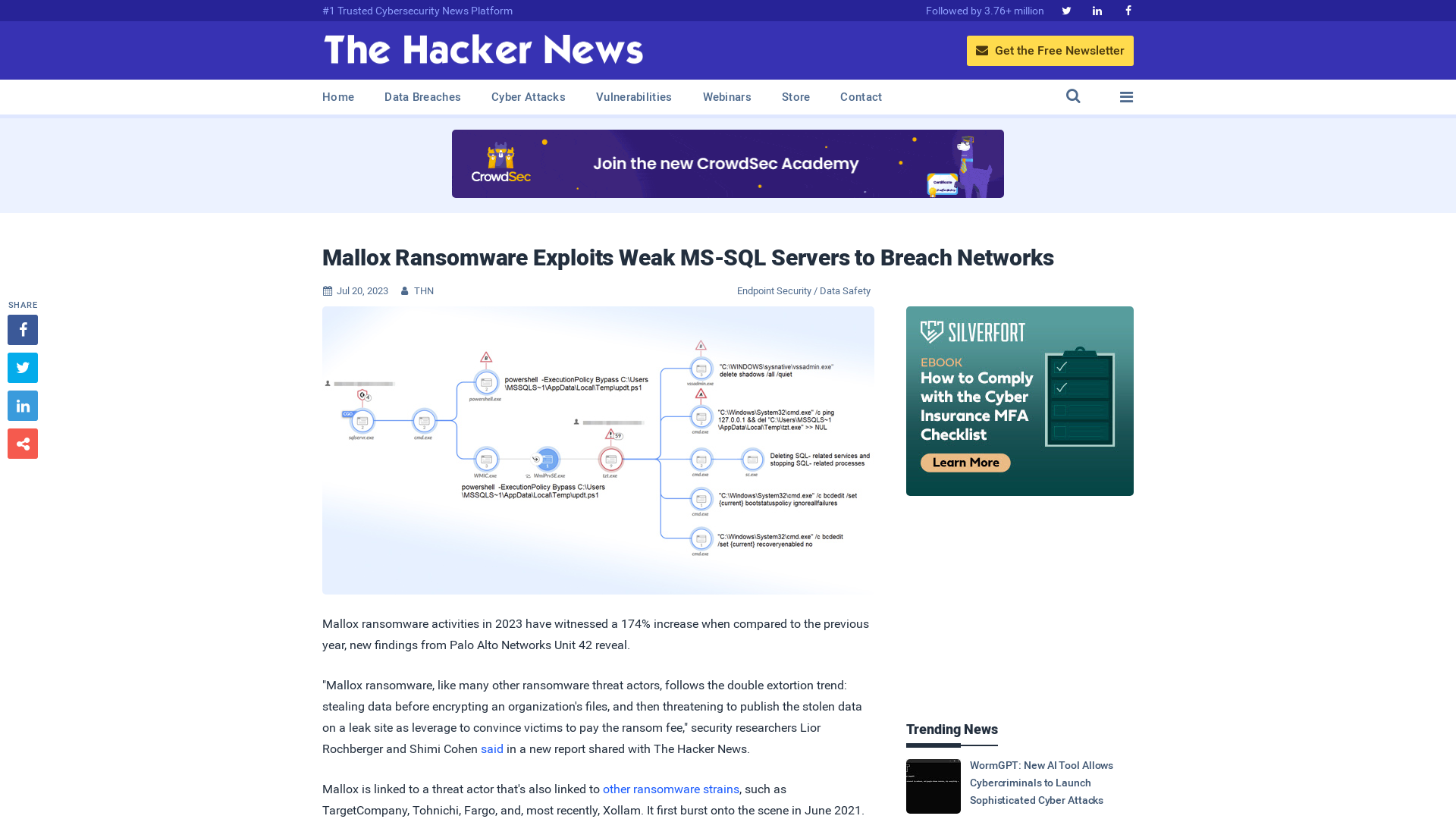Click the Silverfort Learn More button
The height and width of the screenshot is (819, 1456).
click(962, 462)
